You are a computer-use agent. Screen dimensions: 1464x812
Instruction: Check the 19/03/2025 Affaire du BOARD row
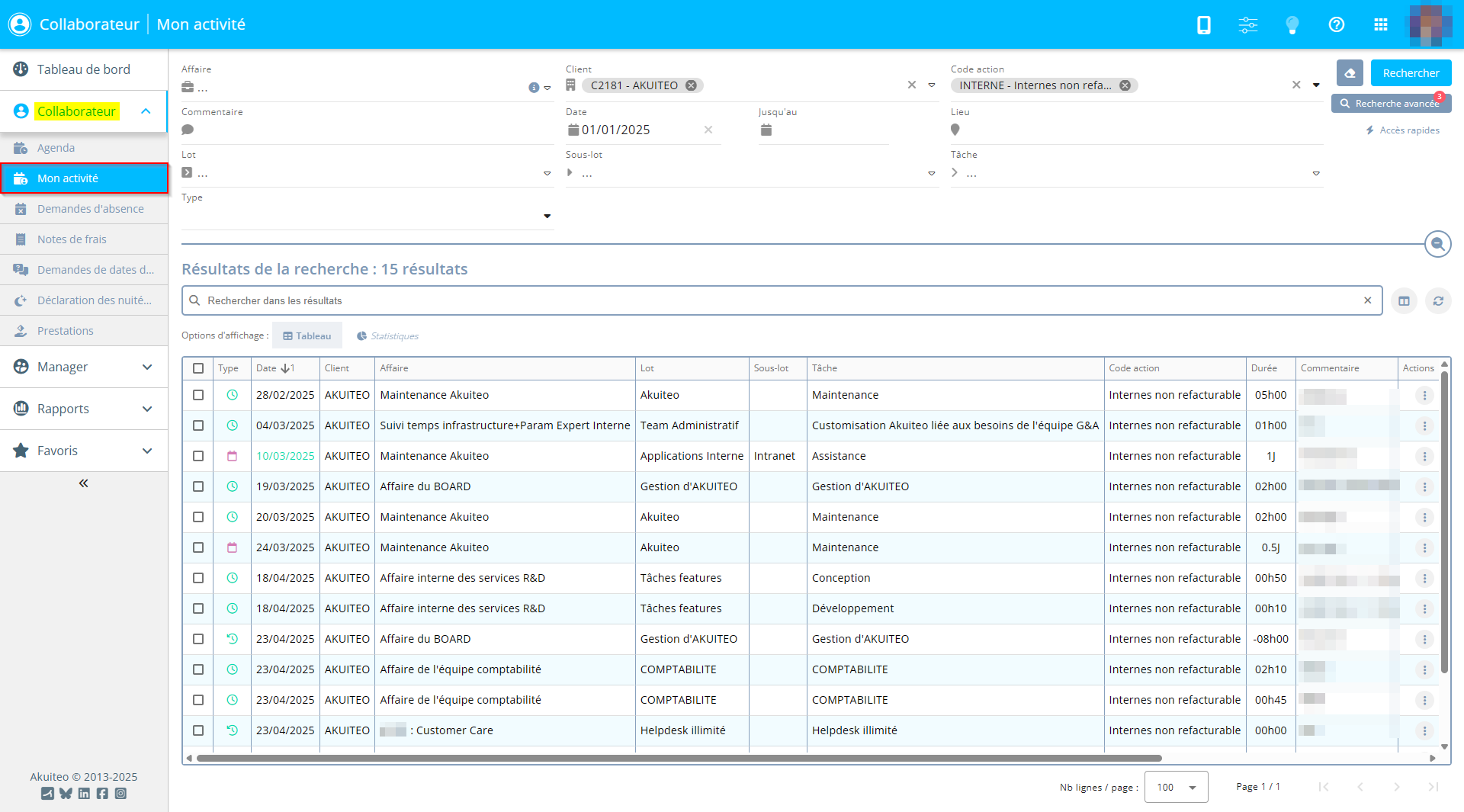click(198, 486)
